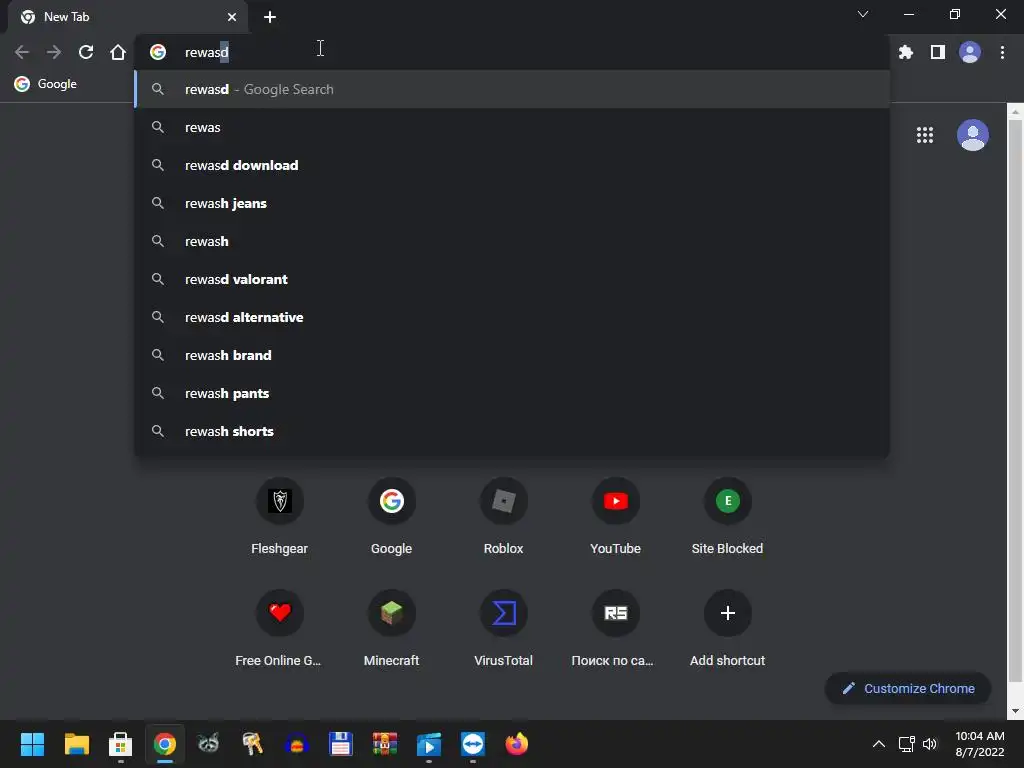Open the Google shortcut tile
This screenshot has height=768, width=1024.
coord(391,517)
